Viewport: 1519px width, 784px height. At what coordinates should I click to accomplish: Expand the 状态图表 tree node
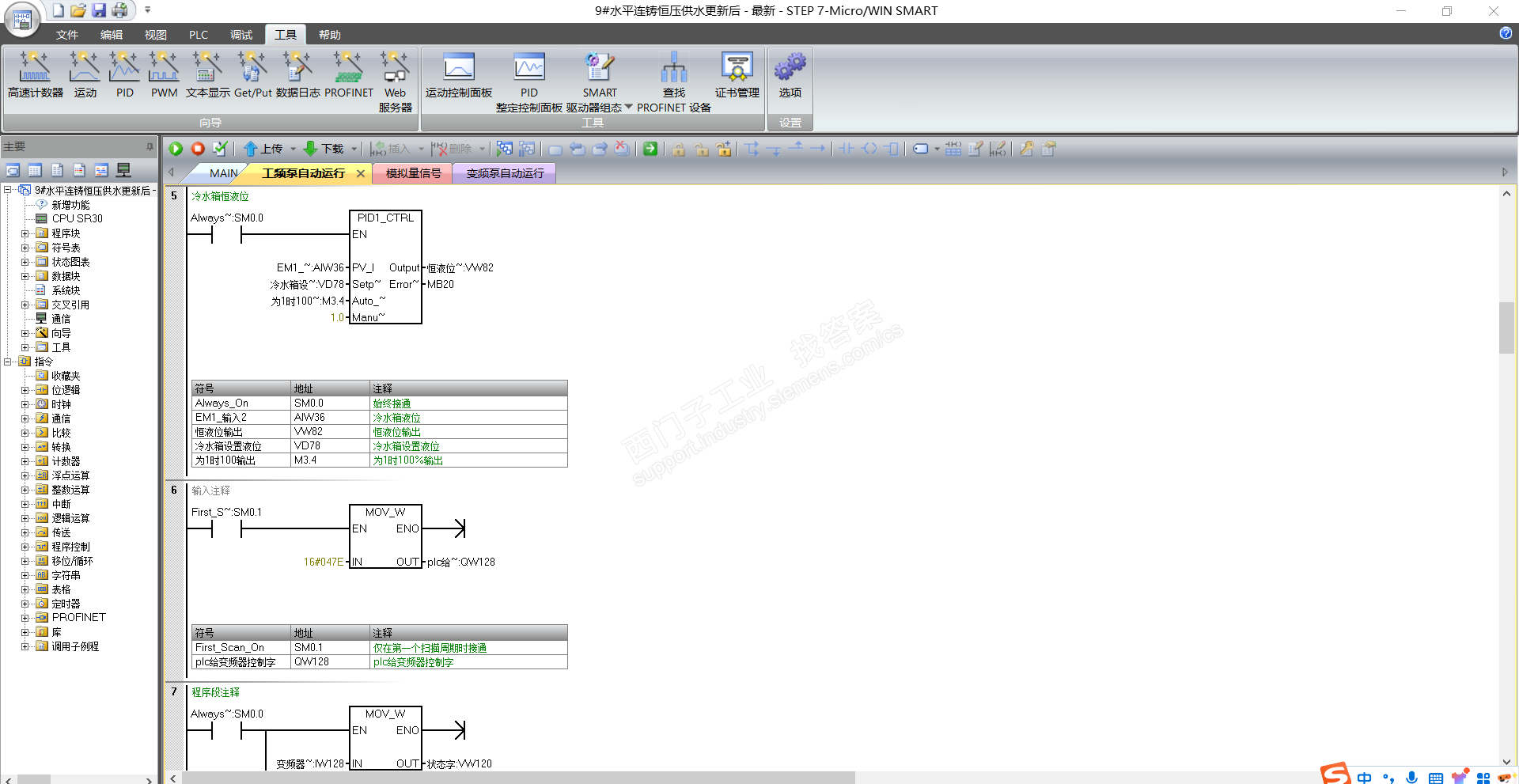coord(25,262)
